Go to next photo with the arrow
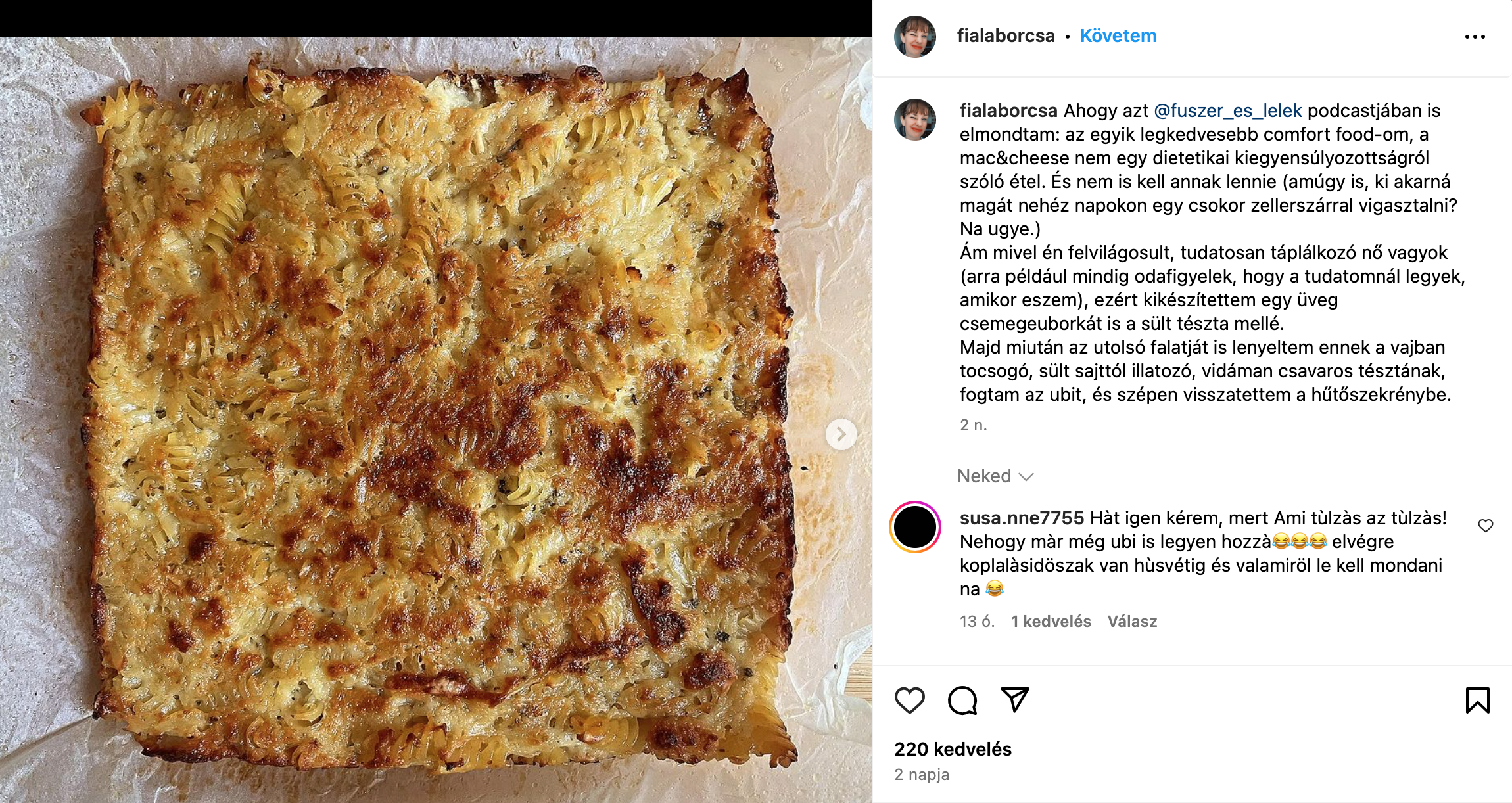 [x=841, y=434]
